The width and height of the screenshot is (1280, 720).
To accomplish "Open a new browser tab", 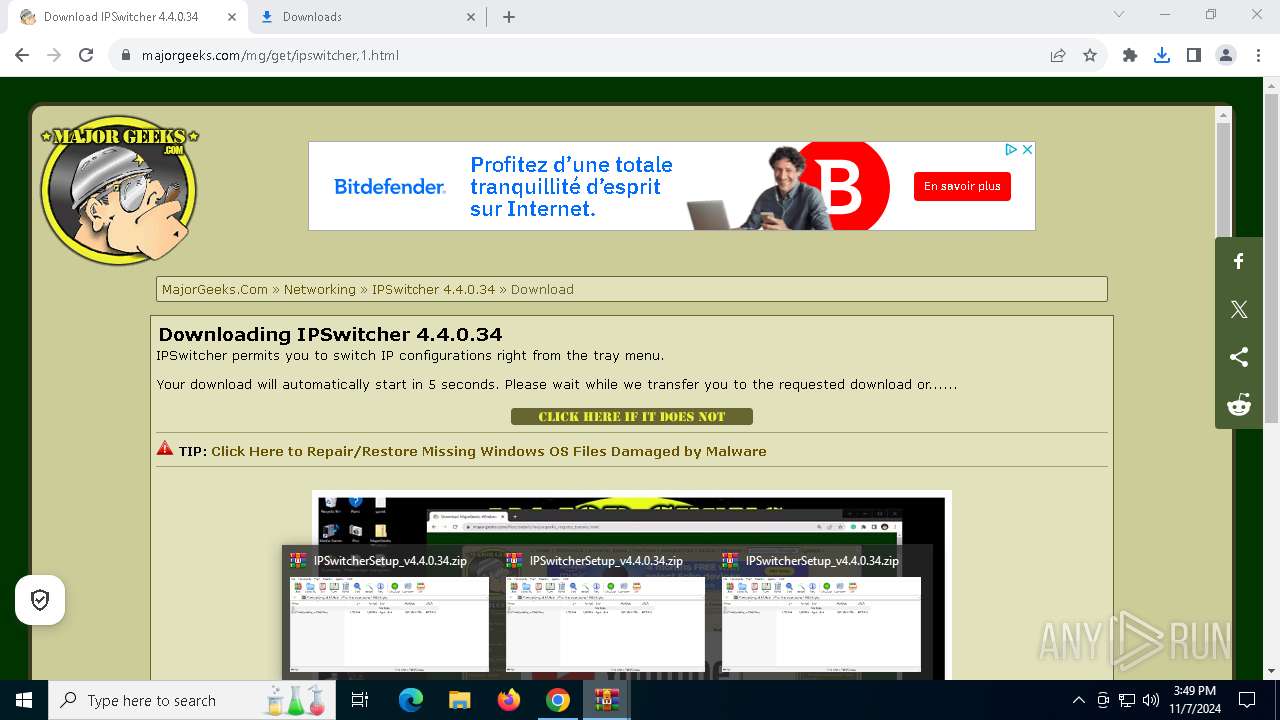I will click(x=509, y=17).
